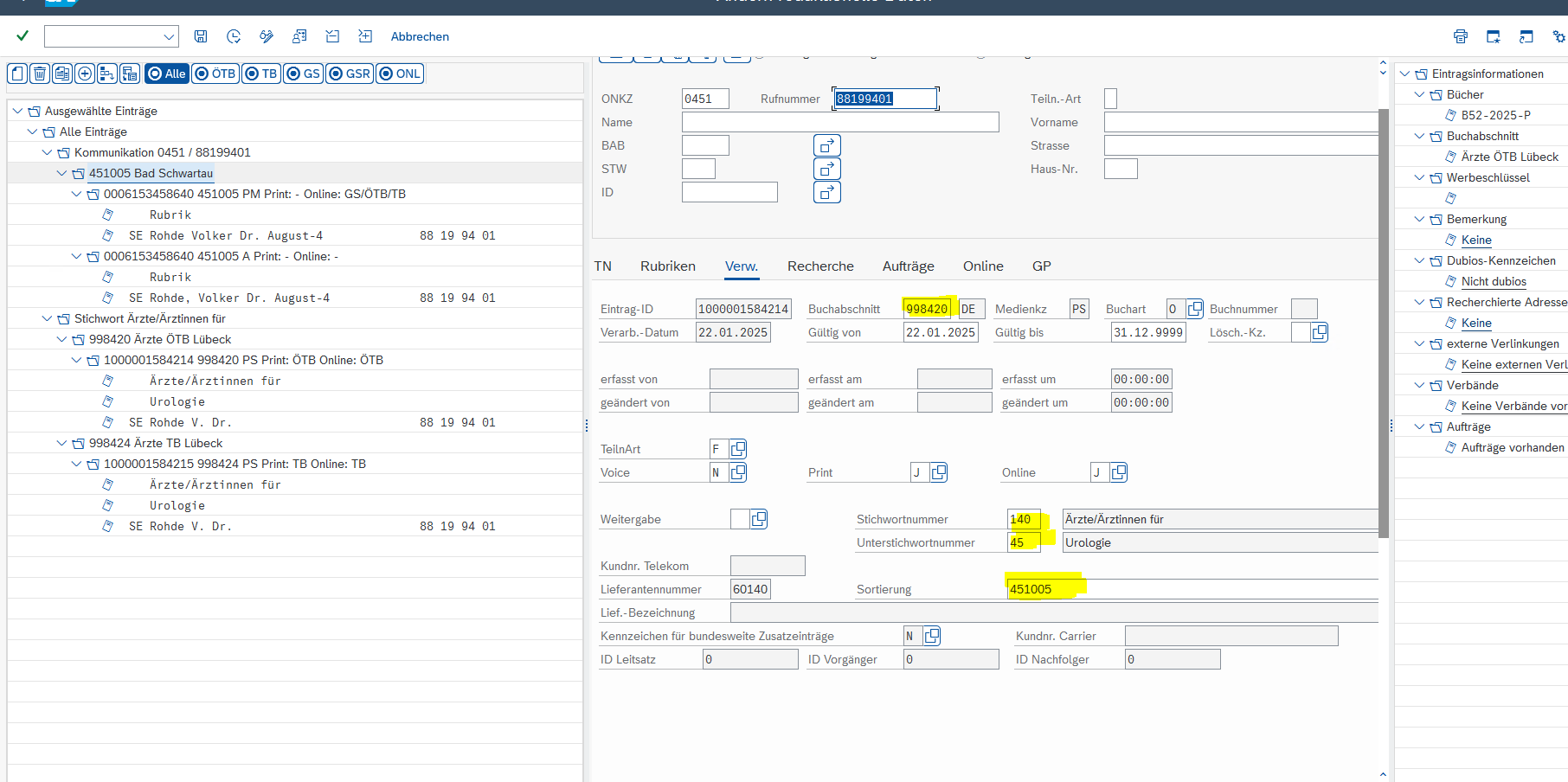1568x782 pixels.
Task: Open value help beside bundesweite Zusatzeinträge field
Action: [x=932, y=636]
